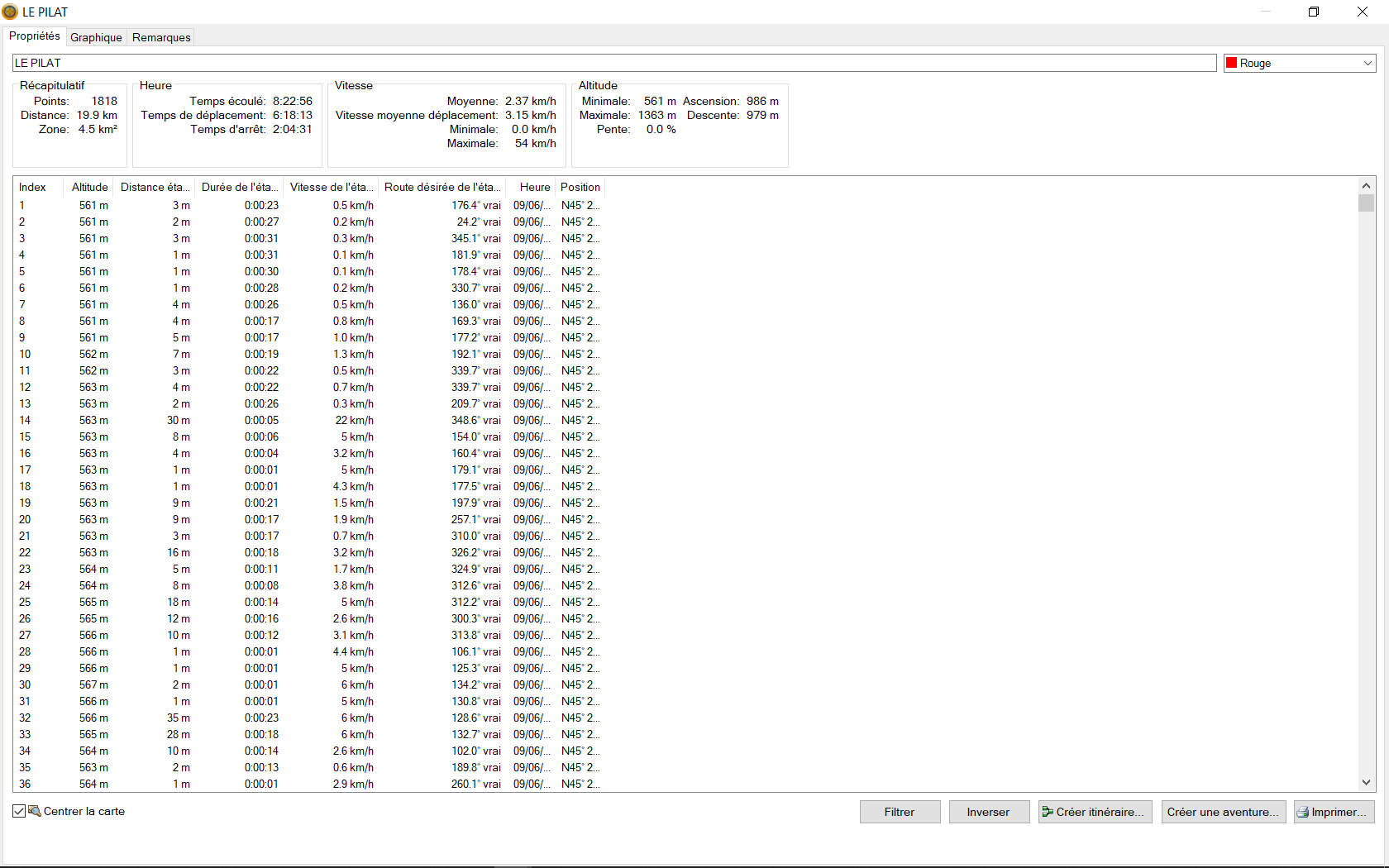Click the LE PILAT name input field
The width and height of the screenshot is (1389, 868).
coord(614,63)
